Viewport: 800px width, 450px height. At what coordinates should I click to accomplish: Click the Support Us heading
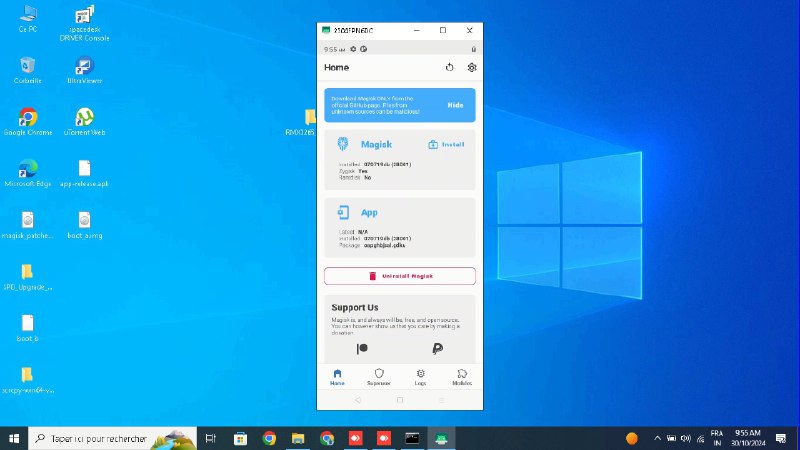coord(355,308)
